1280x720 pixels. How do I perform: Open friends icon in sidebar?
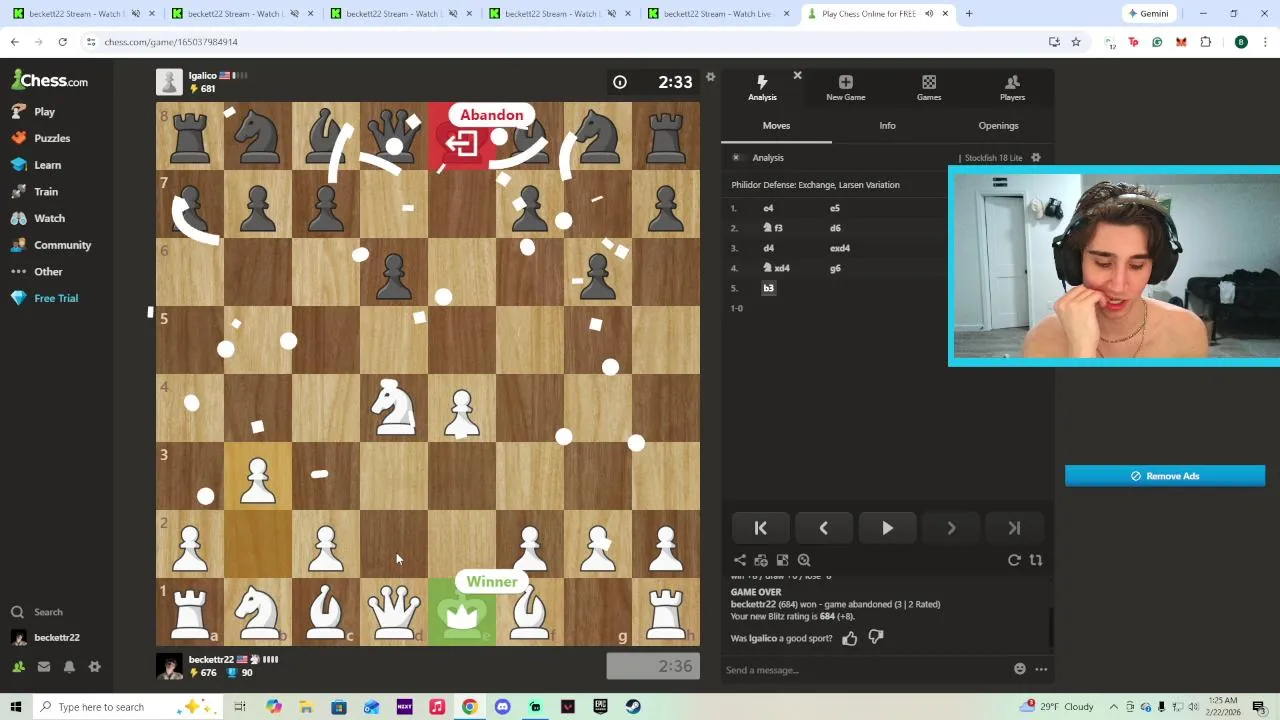tap(18, 667)
